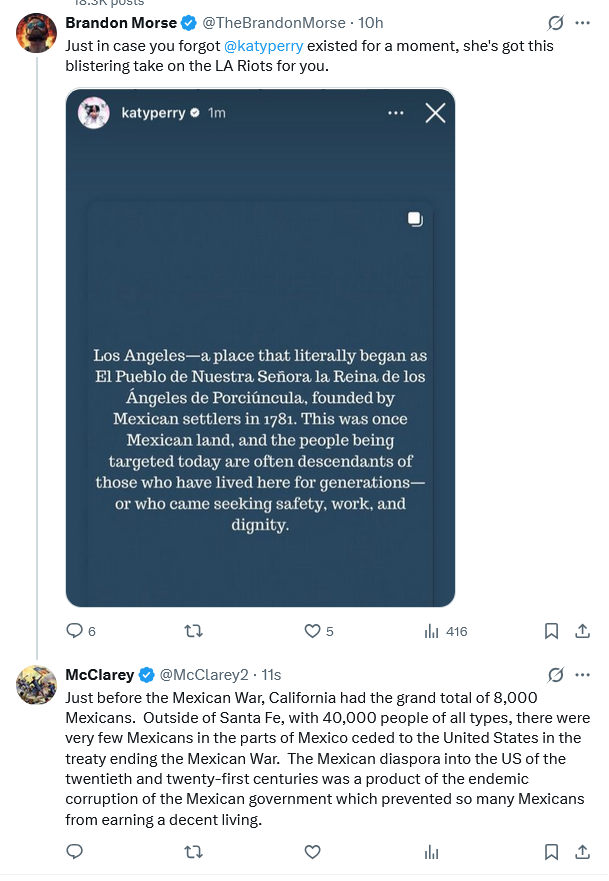This screenshot has height=881, width=609.
Task: Click Grok icon on Brandon Morse's post
Action: pos(556,23)
